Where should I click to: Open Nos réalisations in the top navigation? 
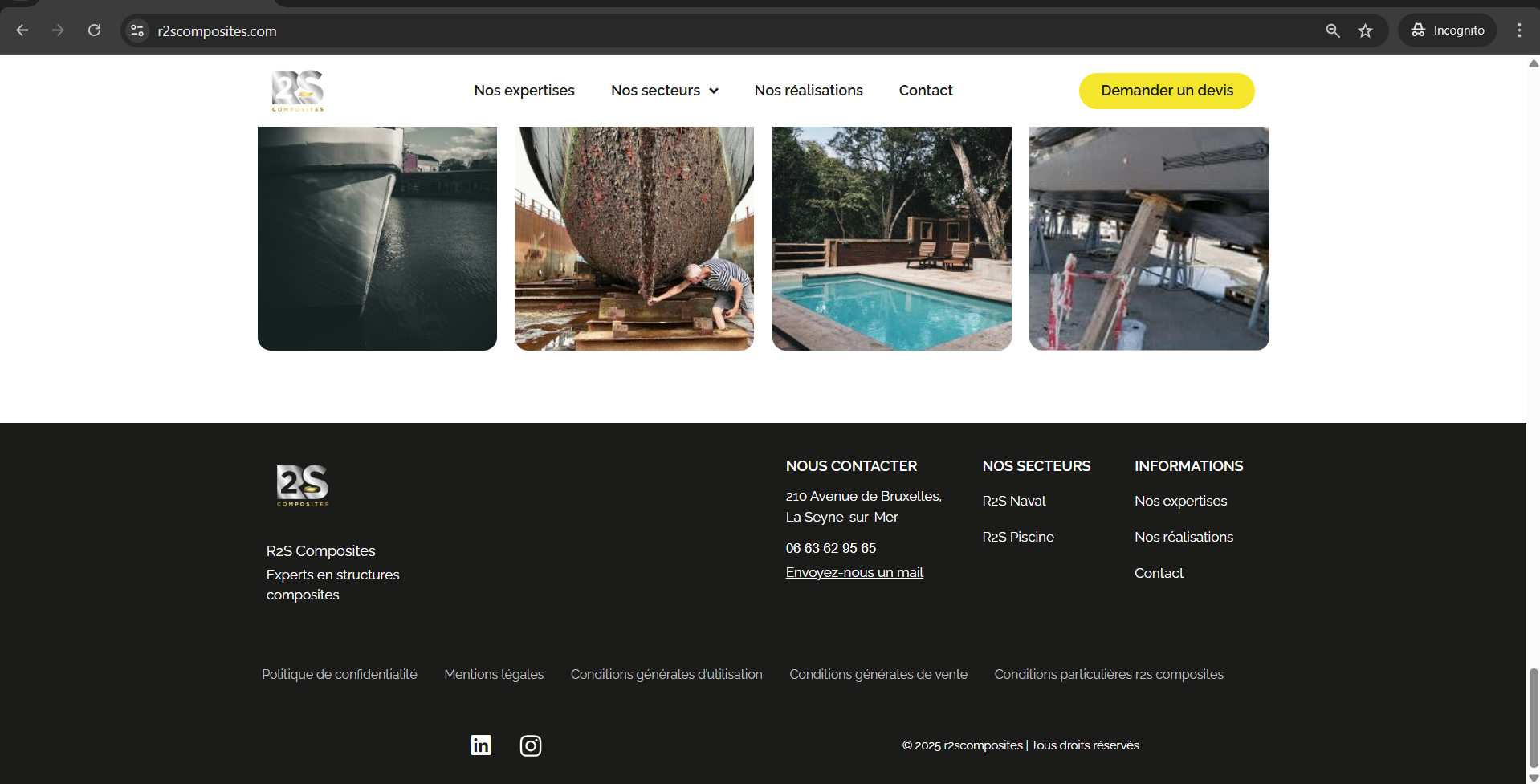pos(809,91)
